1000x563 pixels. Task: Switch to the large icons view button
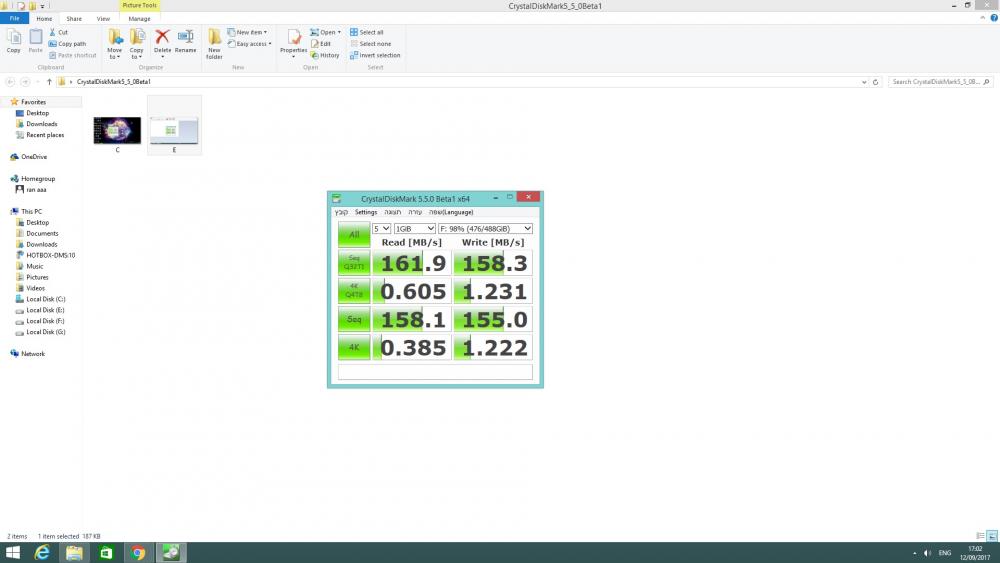coord(992,536)
